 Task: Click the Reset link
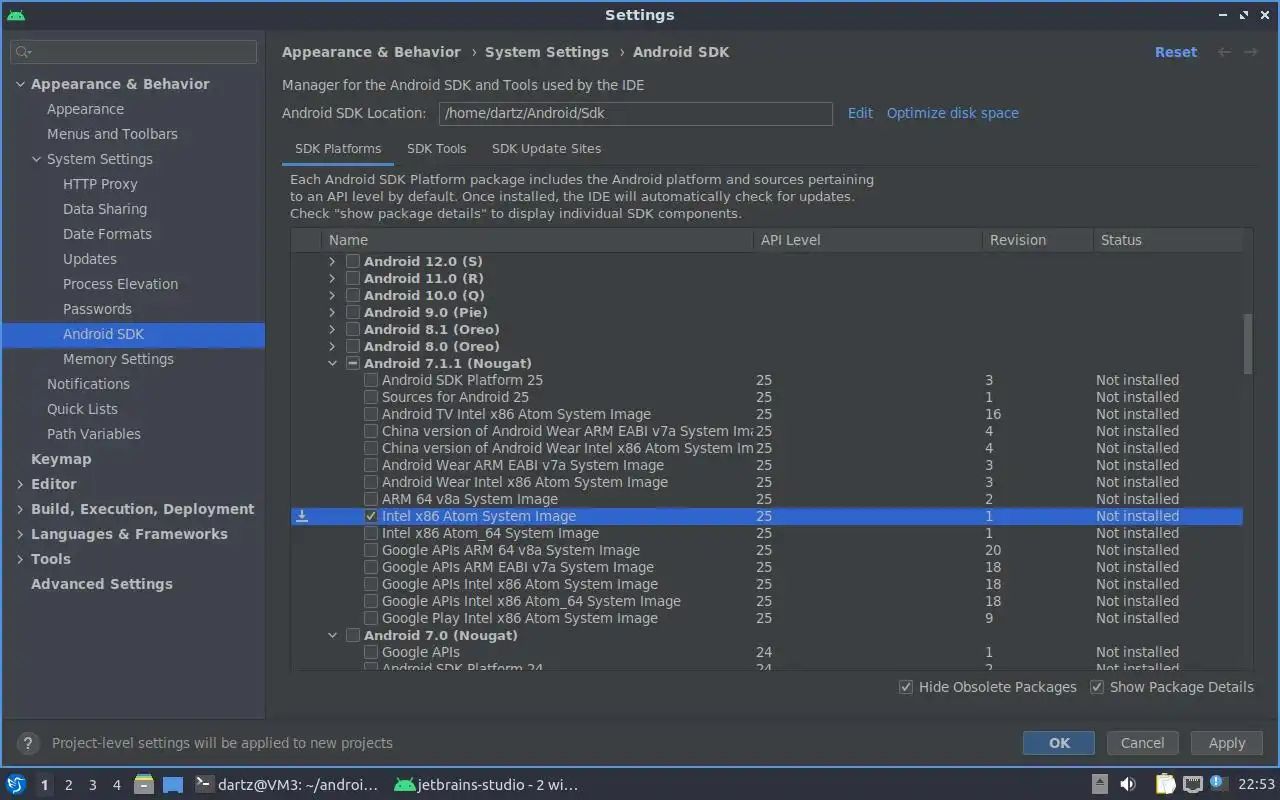1176,52
